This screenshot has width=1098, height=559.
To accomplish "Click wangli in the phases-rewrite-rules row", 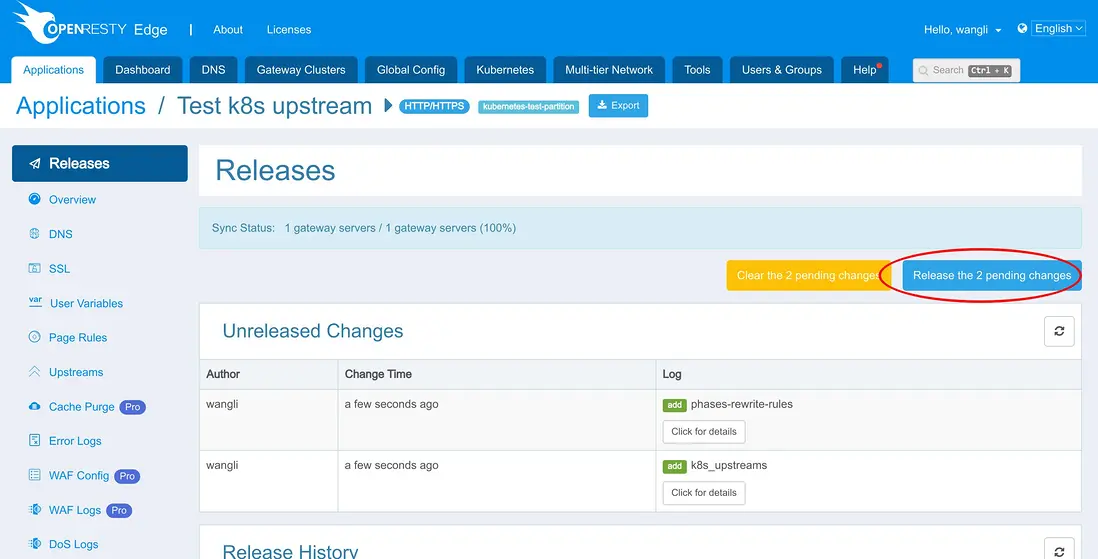I will pyautogui.click(x=222, y=404).
